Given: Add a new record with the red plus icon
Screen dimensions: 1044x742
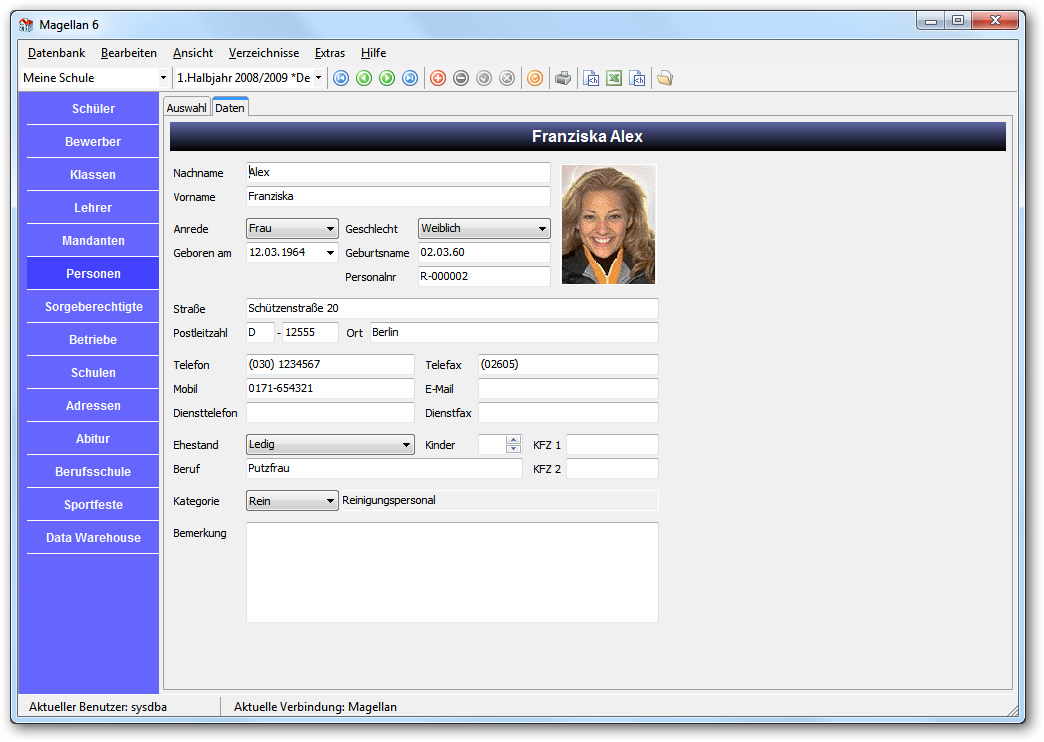Looking at the screenshot, I should tap(438, 79).
